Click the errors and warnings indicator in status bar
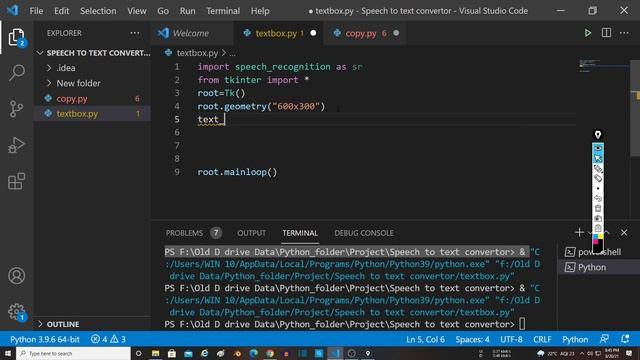This screenshot has height=360, width=640. [108, 339]
